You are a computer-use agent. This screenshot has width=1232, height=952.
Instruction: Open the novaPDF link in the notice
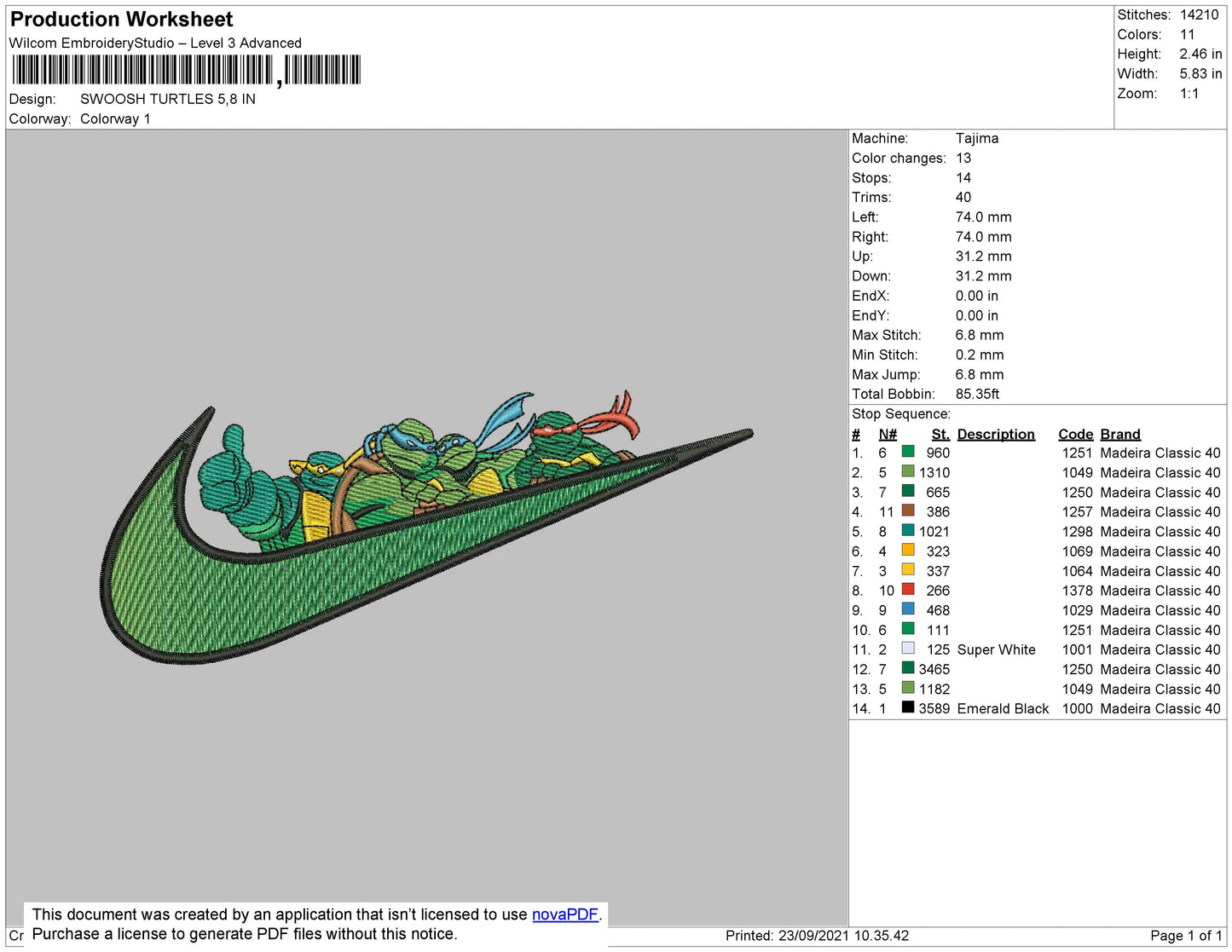coord(564,914)
